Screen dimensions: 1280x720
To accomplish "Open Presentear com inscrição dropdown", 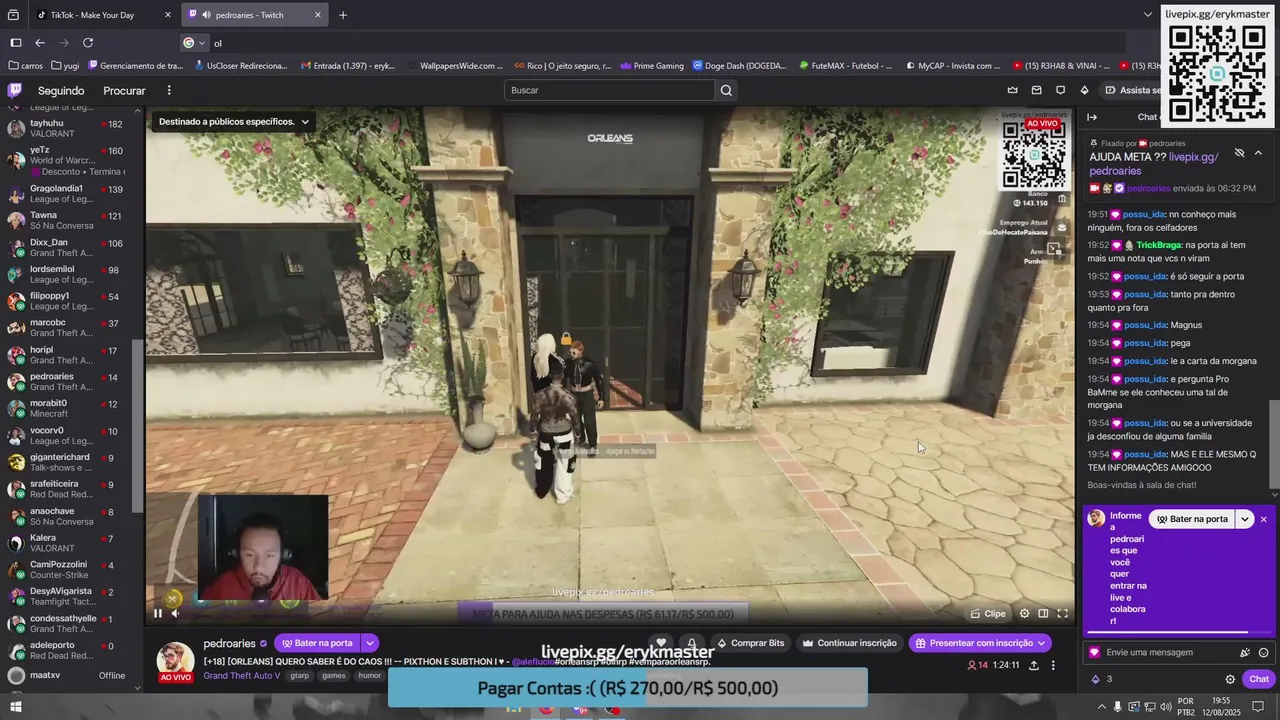I will click(979, 643).
